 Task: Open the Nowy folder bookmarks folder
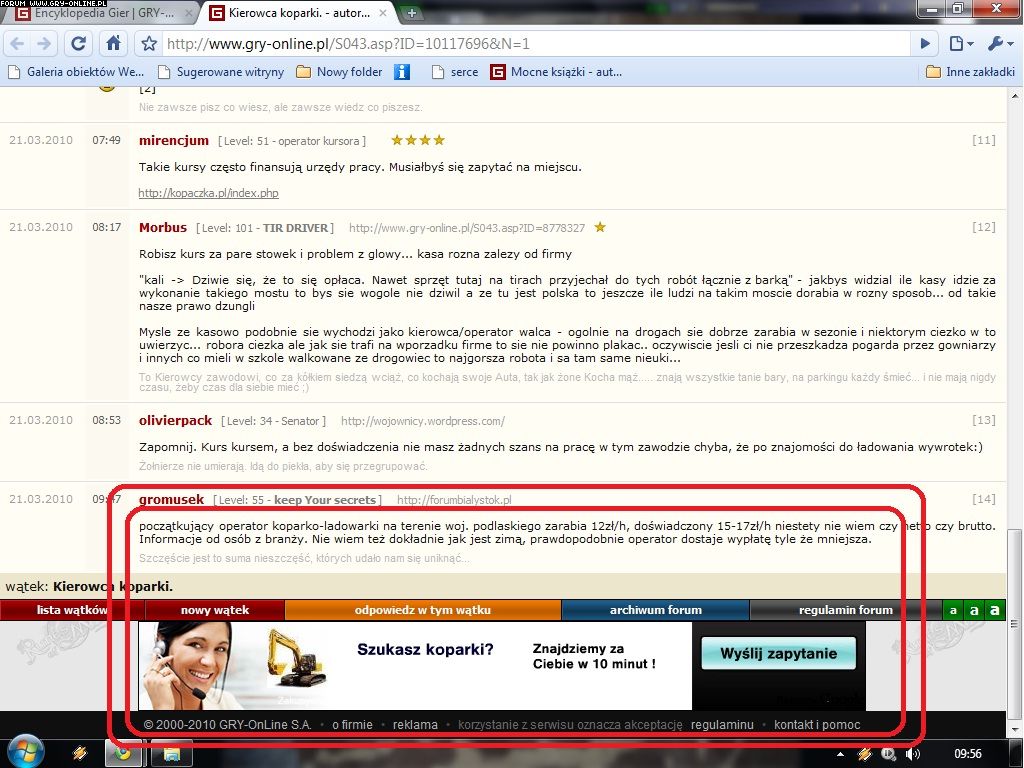pos(339,72)
